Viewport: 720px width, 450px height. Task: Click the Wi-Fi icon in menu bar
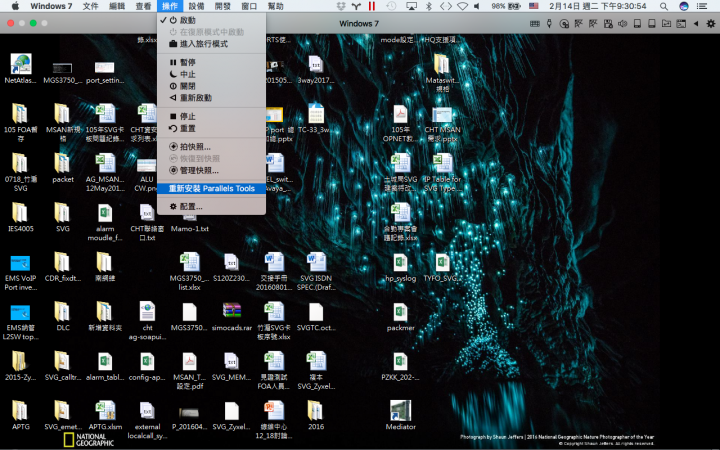pyautogui.click(x=462, y=6)
